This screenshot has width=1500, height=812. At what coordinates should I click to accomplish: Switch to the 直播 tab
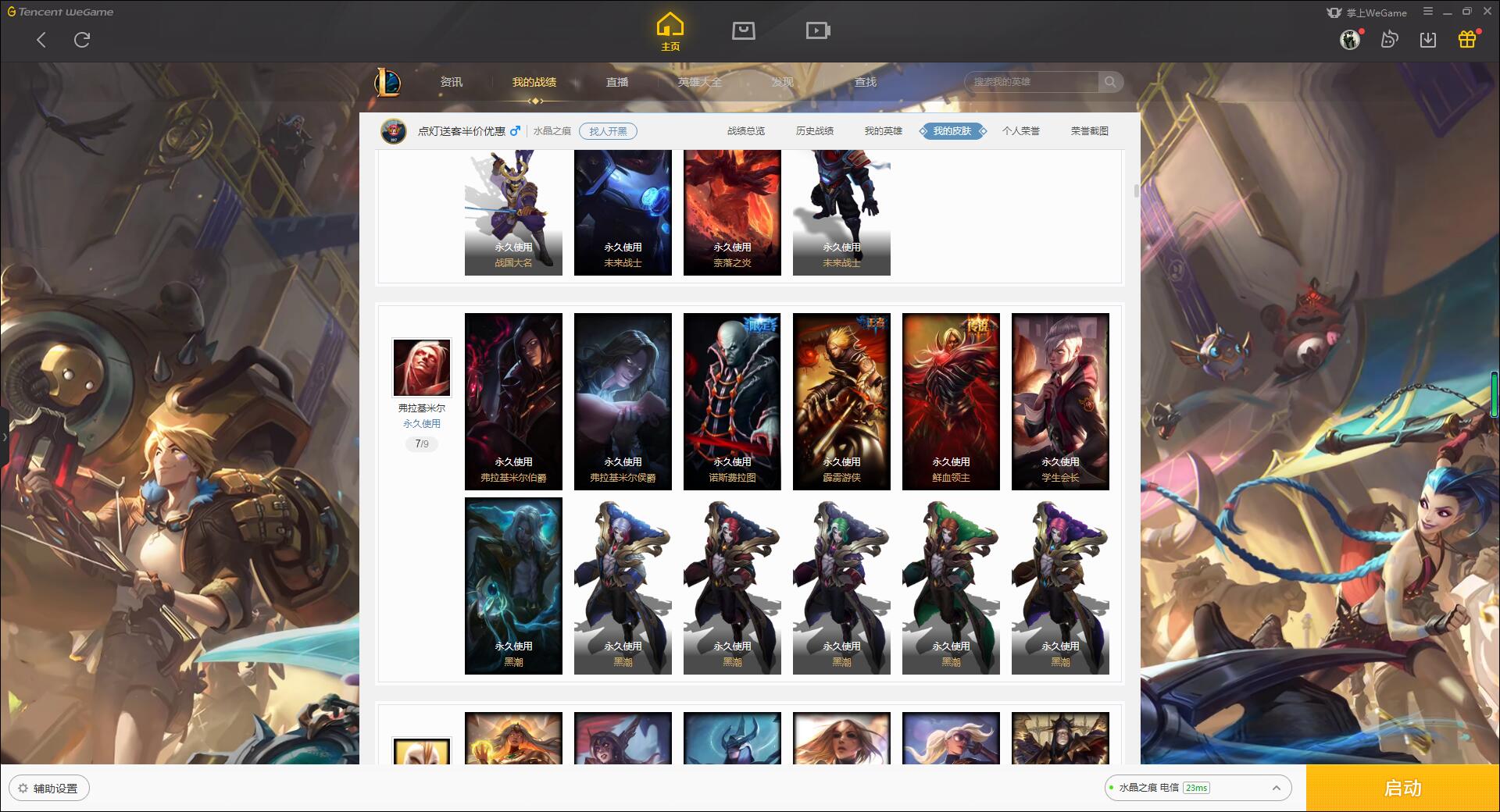pyautogui.click(x=617, y=82)
